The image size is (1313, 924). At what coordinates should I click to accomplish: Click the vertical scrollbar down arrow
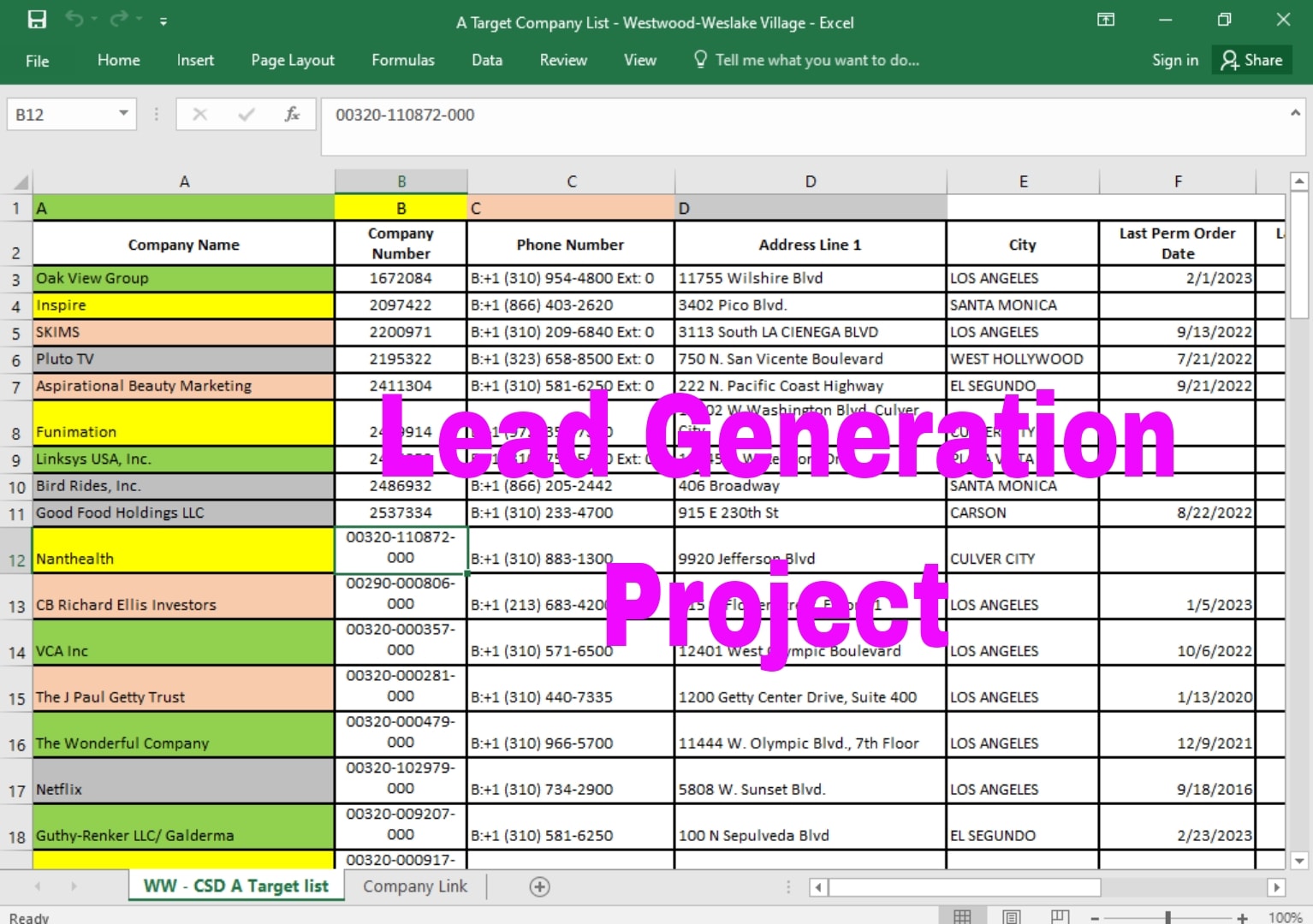pos(1298,861)
